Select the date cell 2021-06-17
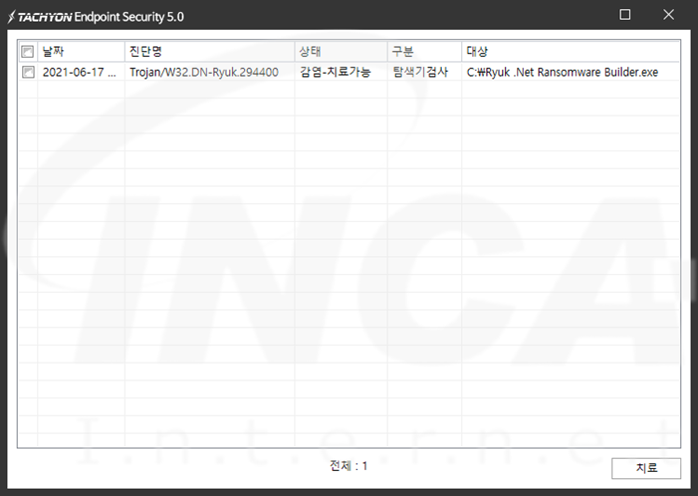Viewport: 698px width, 496px height. (x=79, y=72)
